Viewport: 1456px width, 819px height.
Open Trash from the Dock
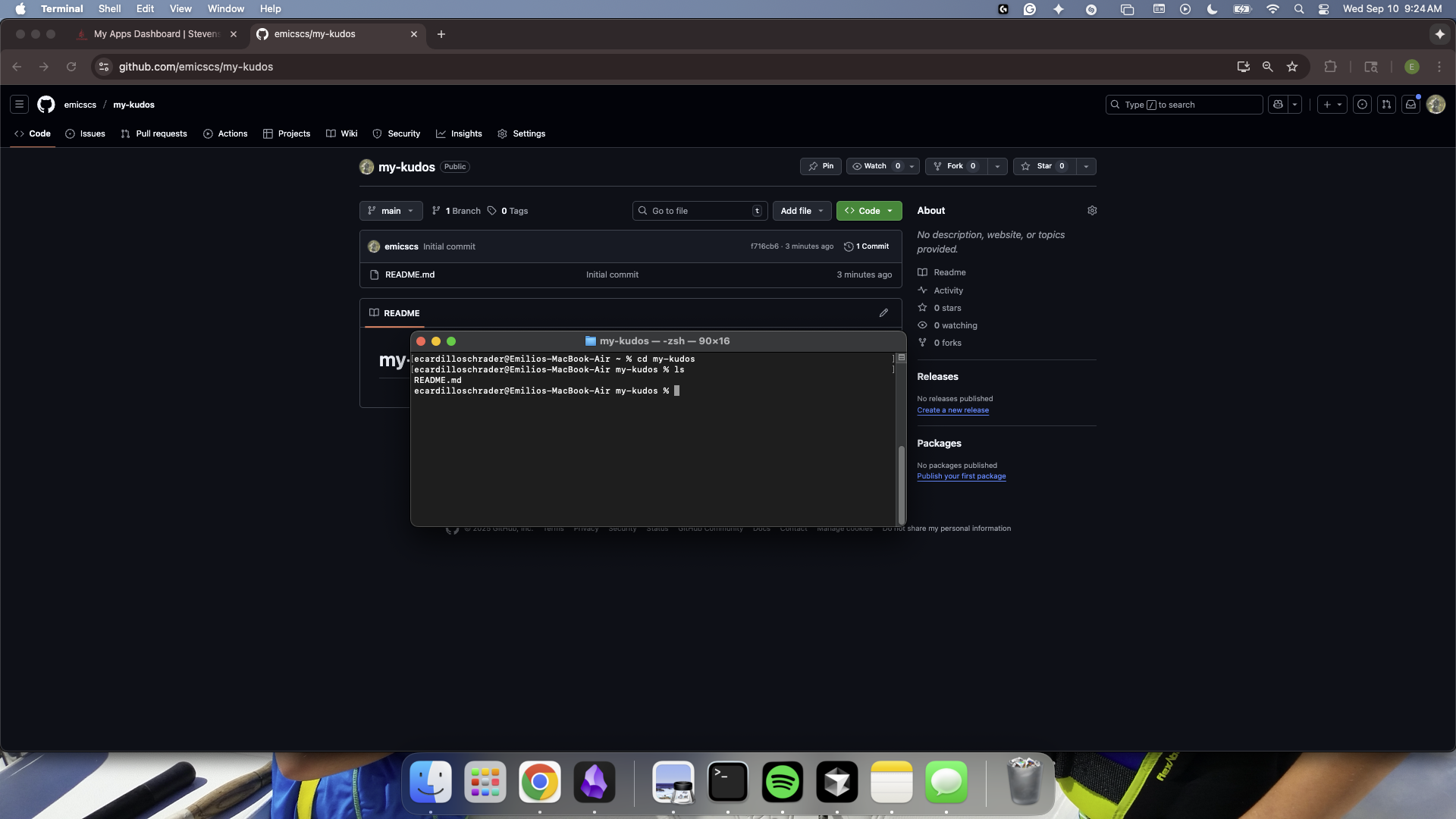pyautogui.click(x=1025, y=782)
